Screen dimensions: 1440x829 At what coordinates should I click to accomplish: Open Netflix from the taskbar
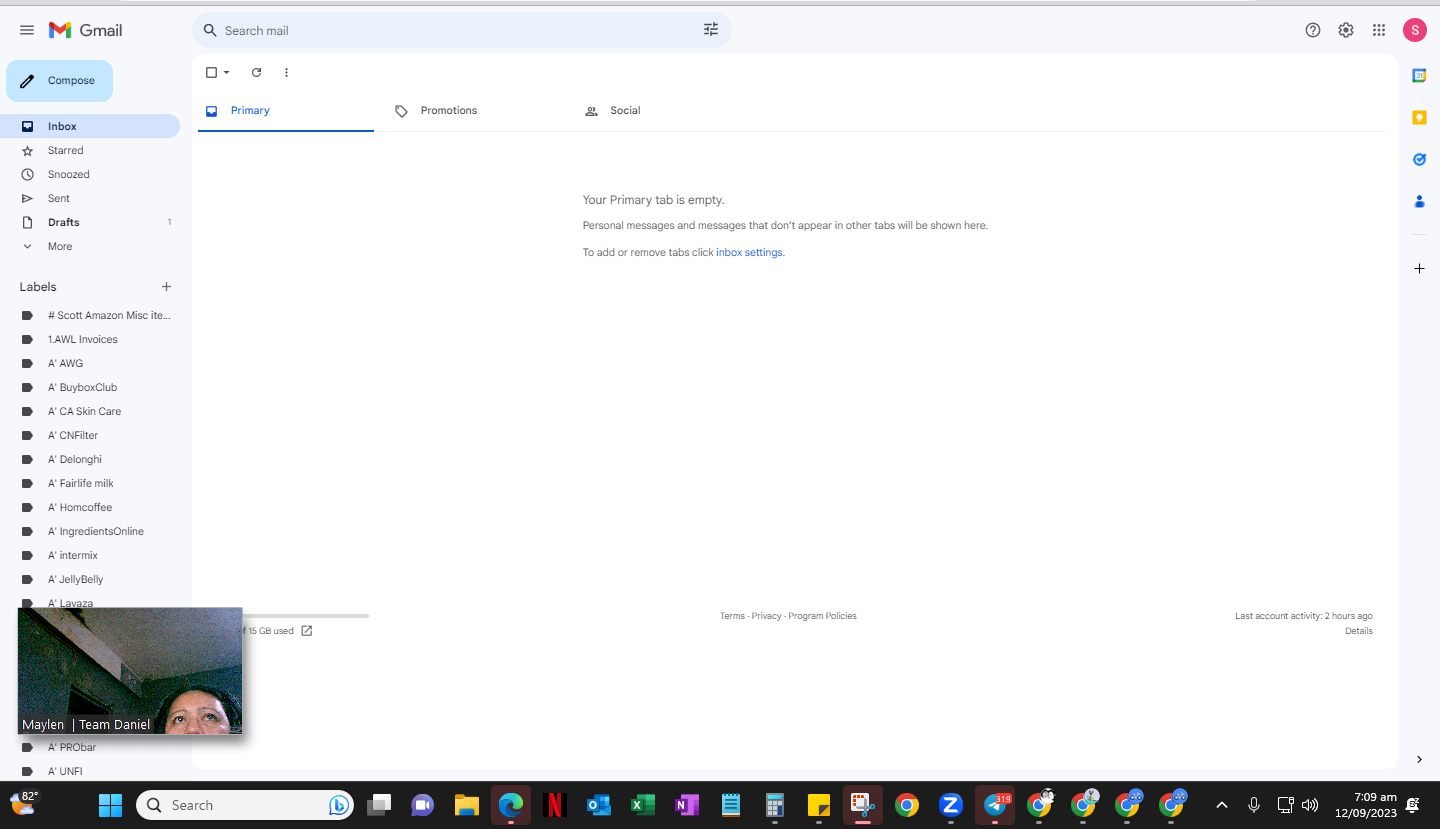[555, 805]
